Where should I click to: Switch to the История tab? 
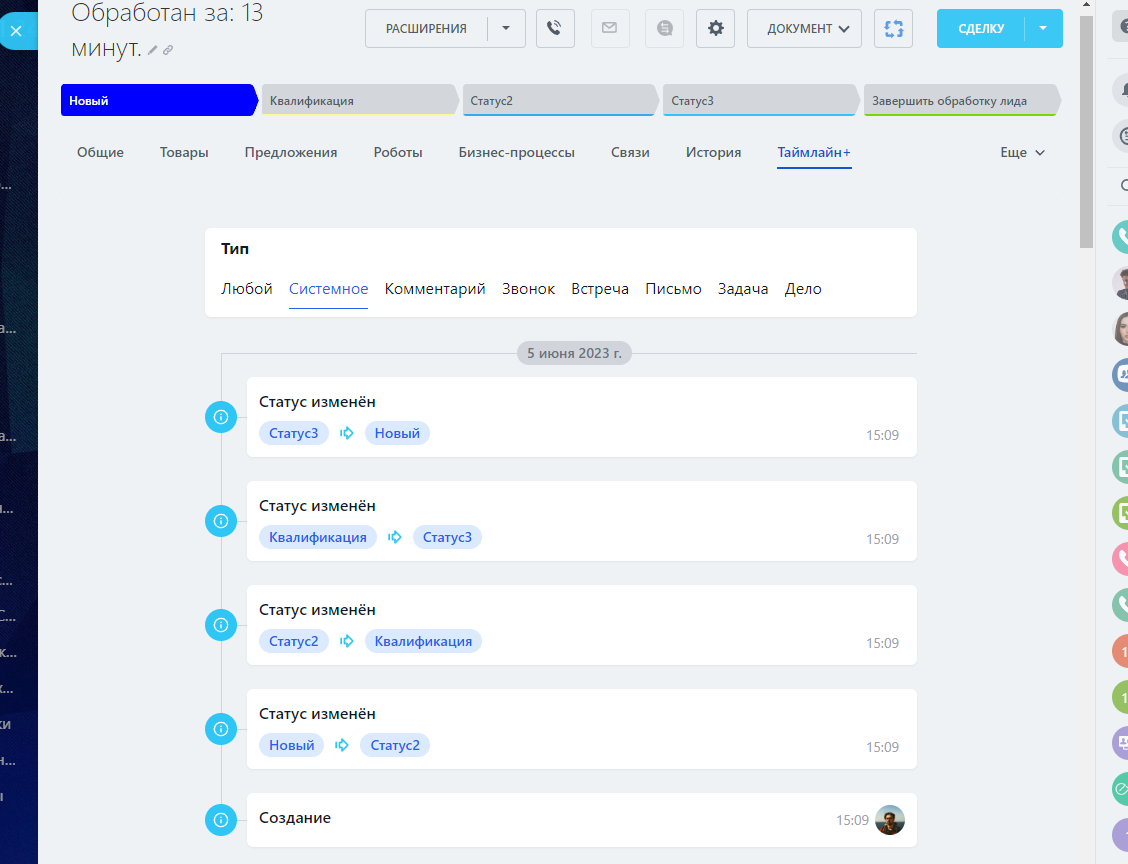(x=713, y=153)
